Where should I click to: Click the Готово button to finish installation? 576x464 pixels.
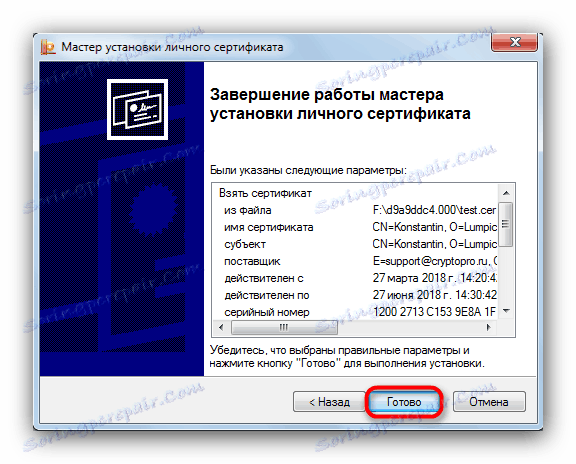[x=404, y=402]
